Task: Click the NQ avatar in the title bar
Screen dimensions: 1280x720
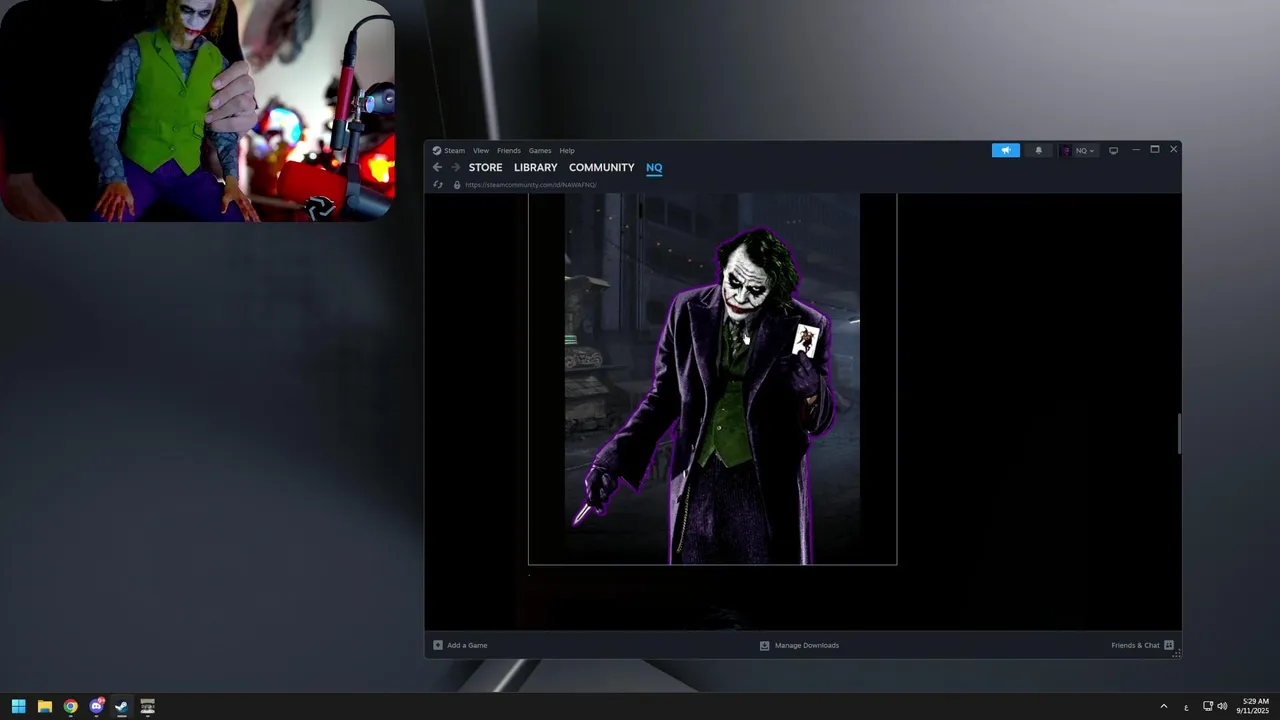Action: 1066,151
